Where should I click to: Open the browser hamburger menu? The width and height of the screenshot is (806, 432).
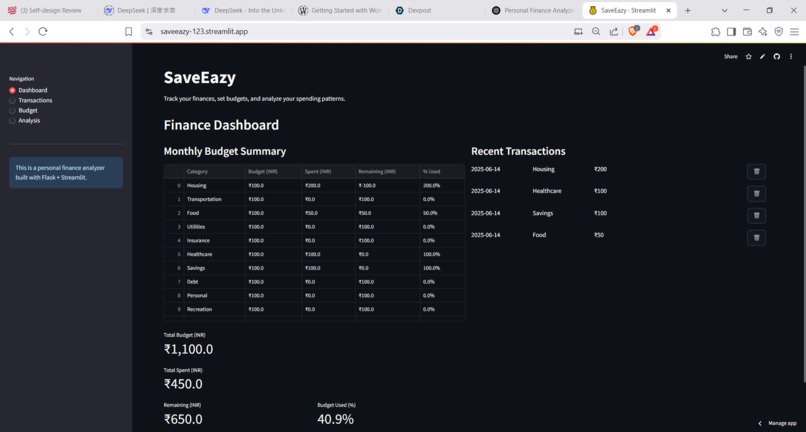(795, 31)
